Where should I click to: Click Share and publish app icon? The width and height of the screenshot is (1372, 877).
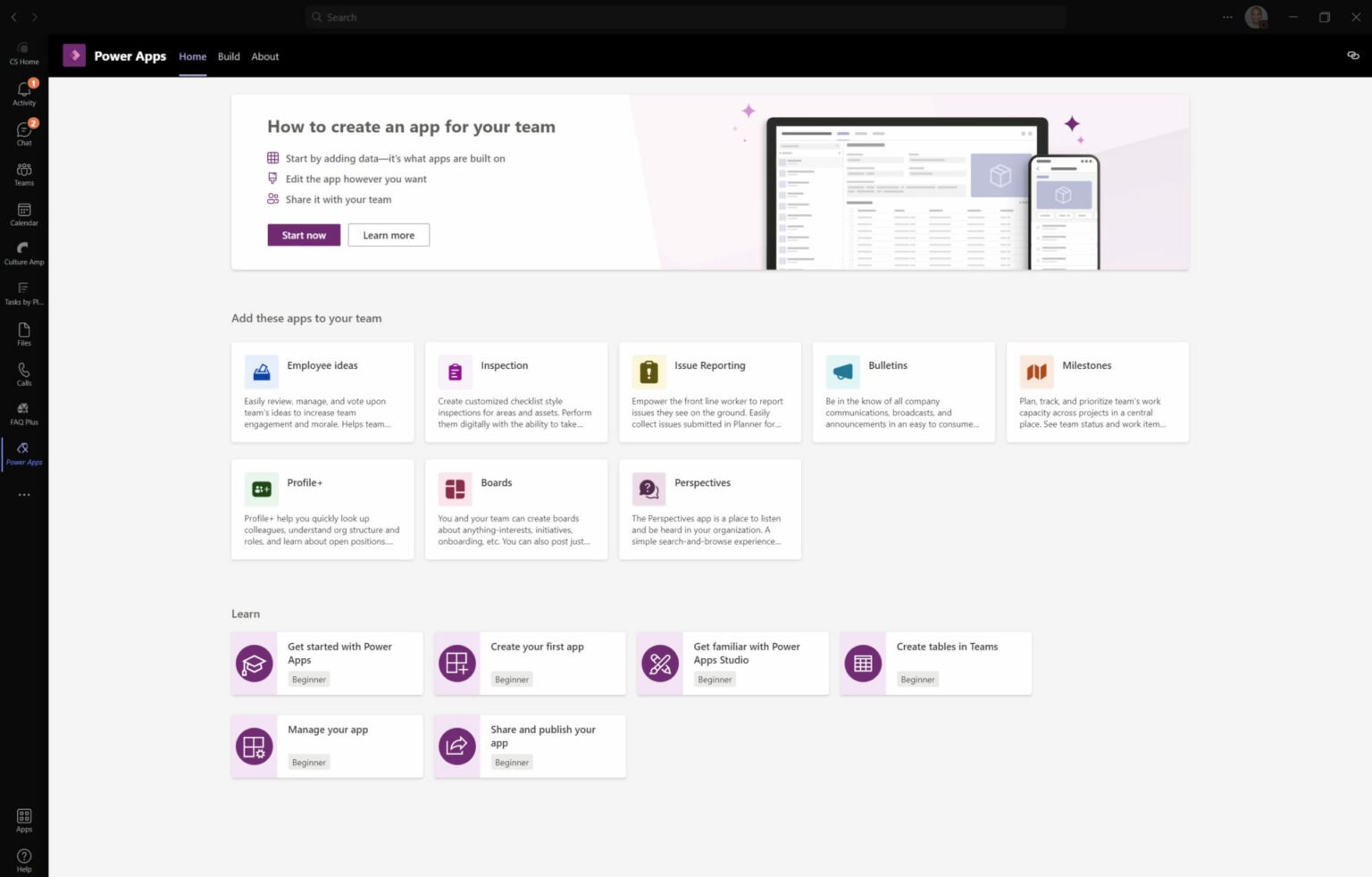[x=457, y=747]
